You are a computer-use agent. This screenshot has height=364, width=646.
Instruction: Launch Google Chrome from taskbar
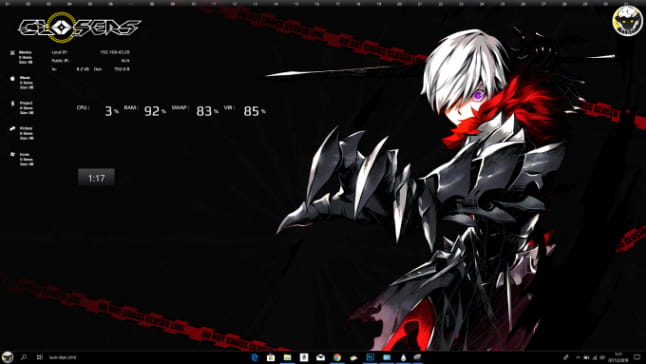point(337,357)
